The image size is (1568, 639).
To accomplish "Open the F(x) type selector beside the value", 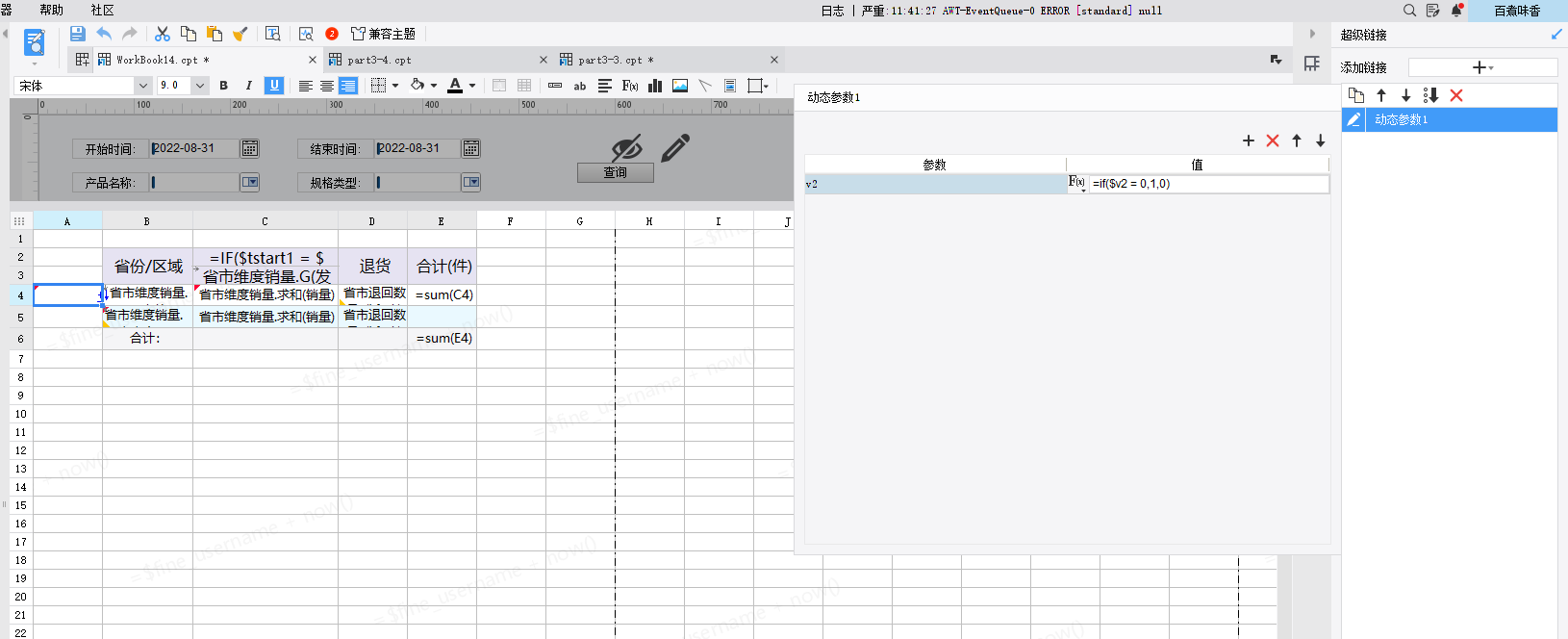I will [x=1077, y=183].
